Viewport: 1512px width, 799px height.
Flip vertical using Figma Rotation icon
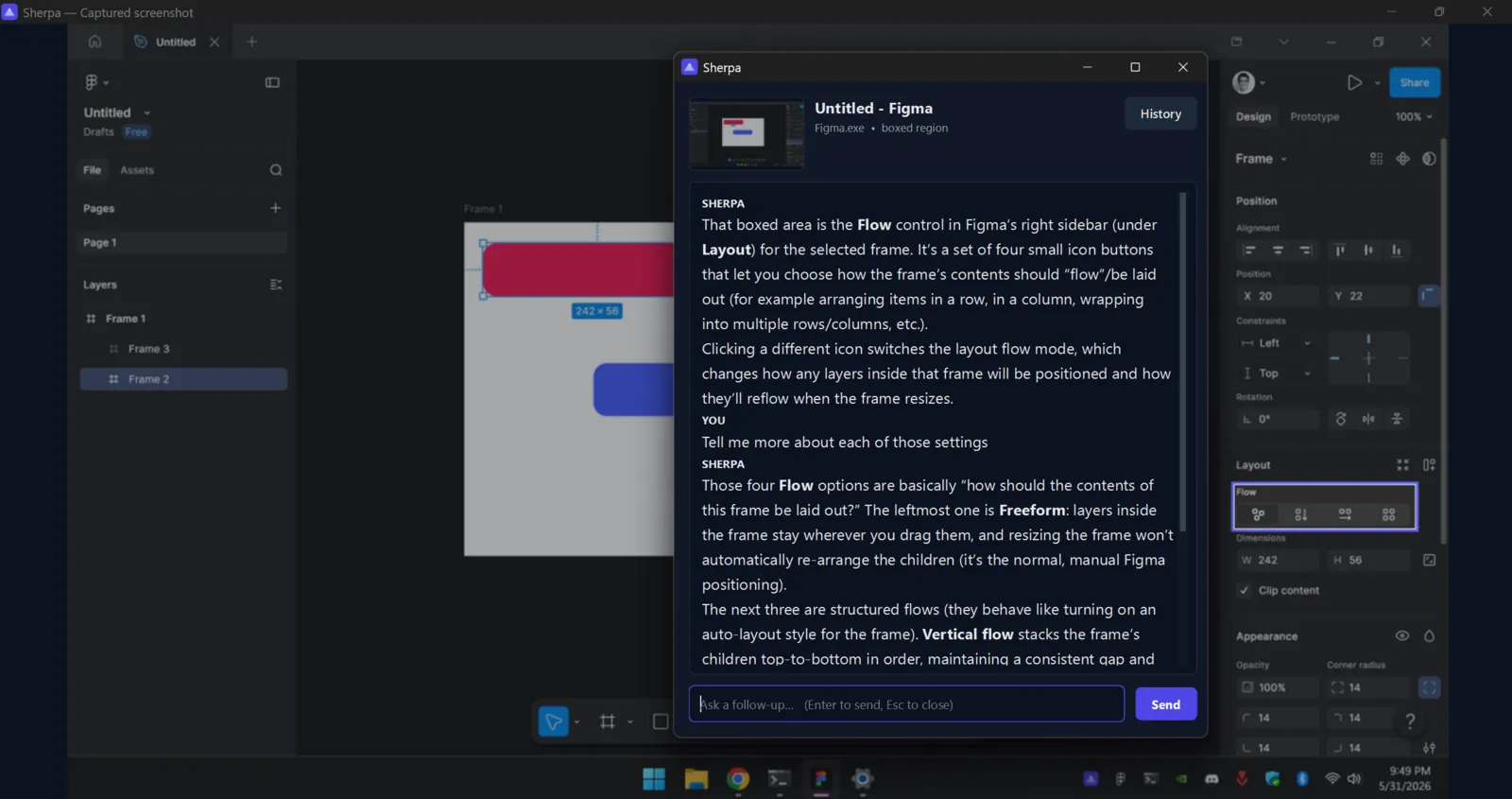coord(1397,419)
